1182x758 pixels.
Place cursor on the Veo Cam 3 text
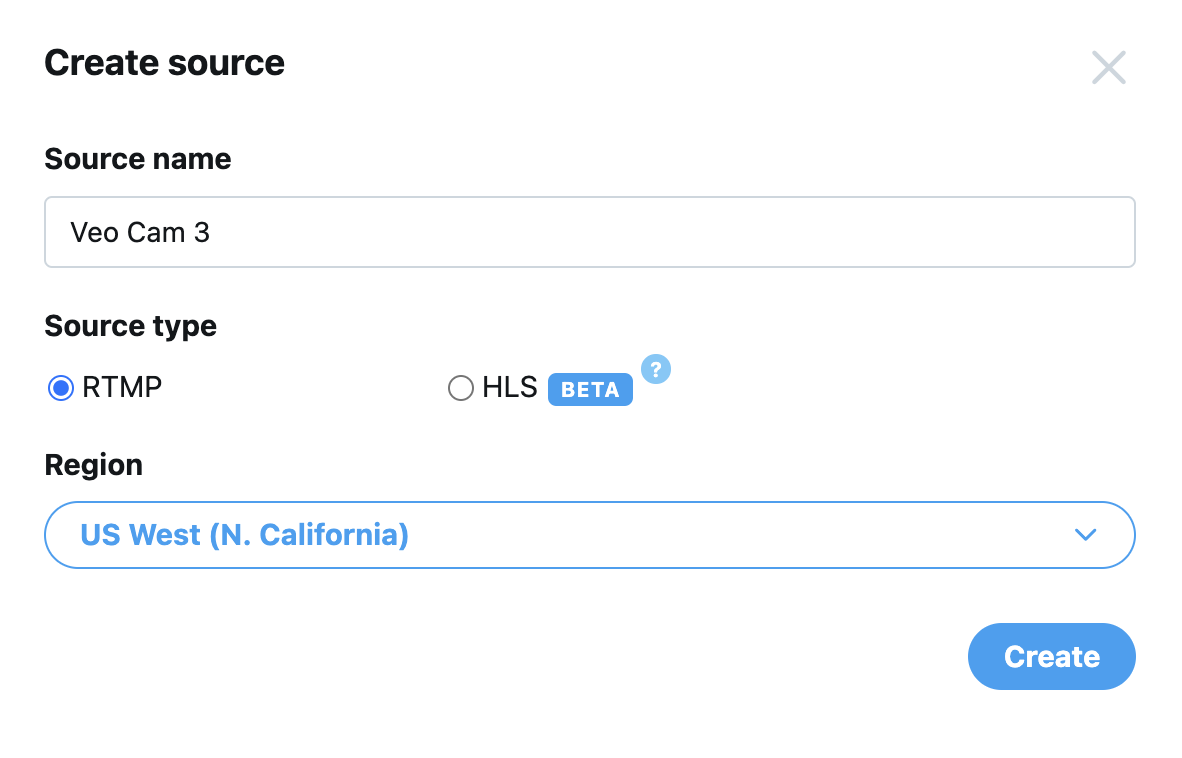point(139,232)
